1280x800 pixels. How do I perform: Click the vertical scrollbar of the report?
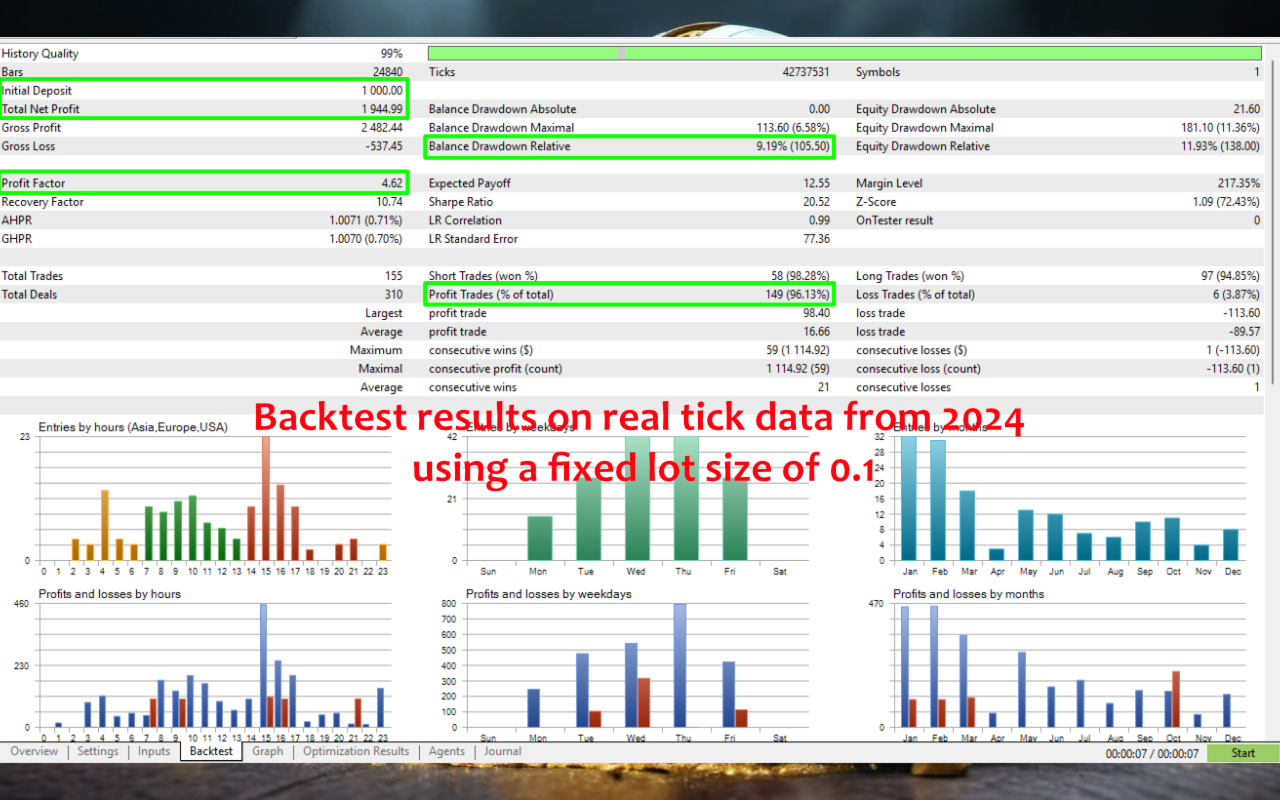(x=1272, y=220)
